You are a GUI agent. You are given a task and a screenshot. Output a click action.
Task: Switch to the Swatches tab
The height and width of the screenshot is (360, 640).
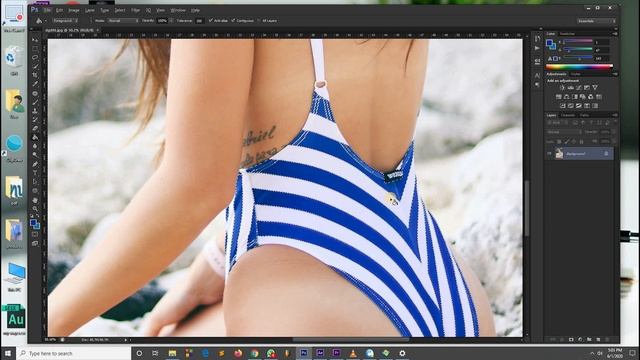567,34
